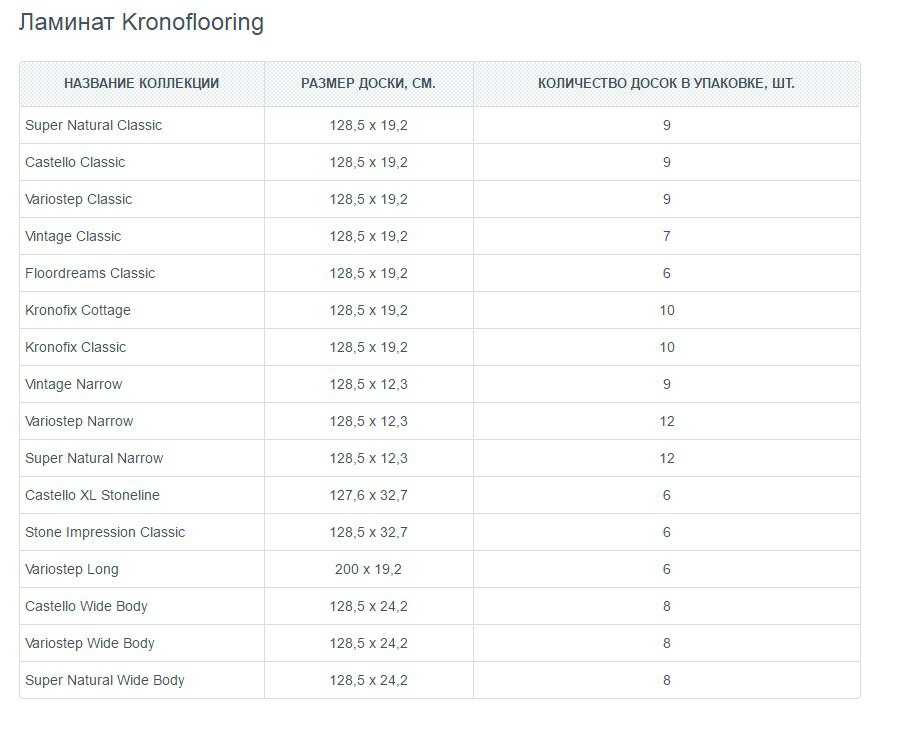Screen dimensions: 903x729
Task: Click the Super Natural Wide Body name
Action: (105, 680)
